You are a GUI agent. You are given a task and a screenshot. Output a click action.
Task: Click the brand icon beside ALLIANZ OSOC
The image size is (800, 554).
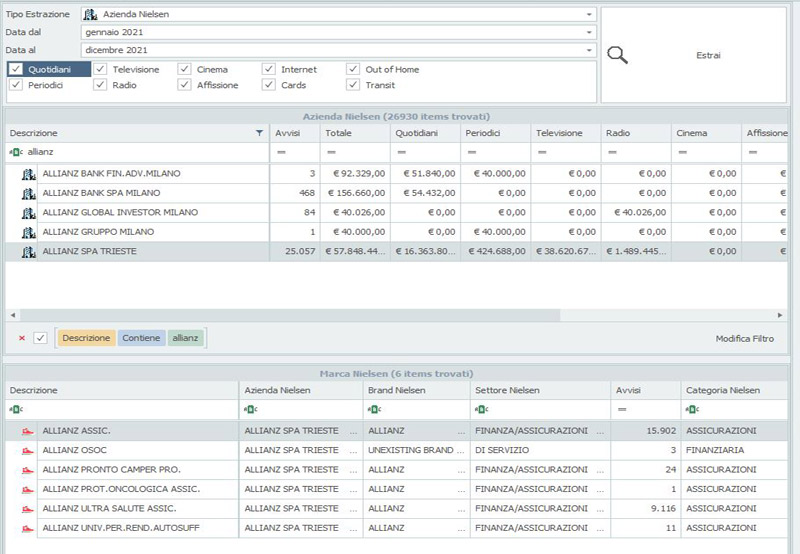click(26, 450)
